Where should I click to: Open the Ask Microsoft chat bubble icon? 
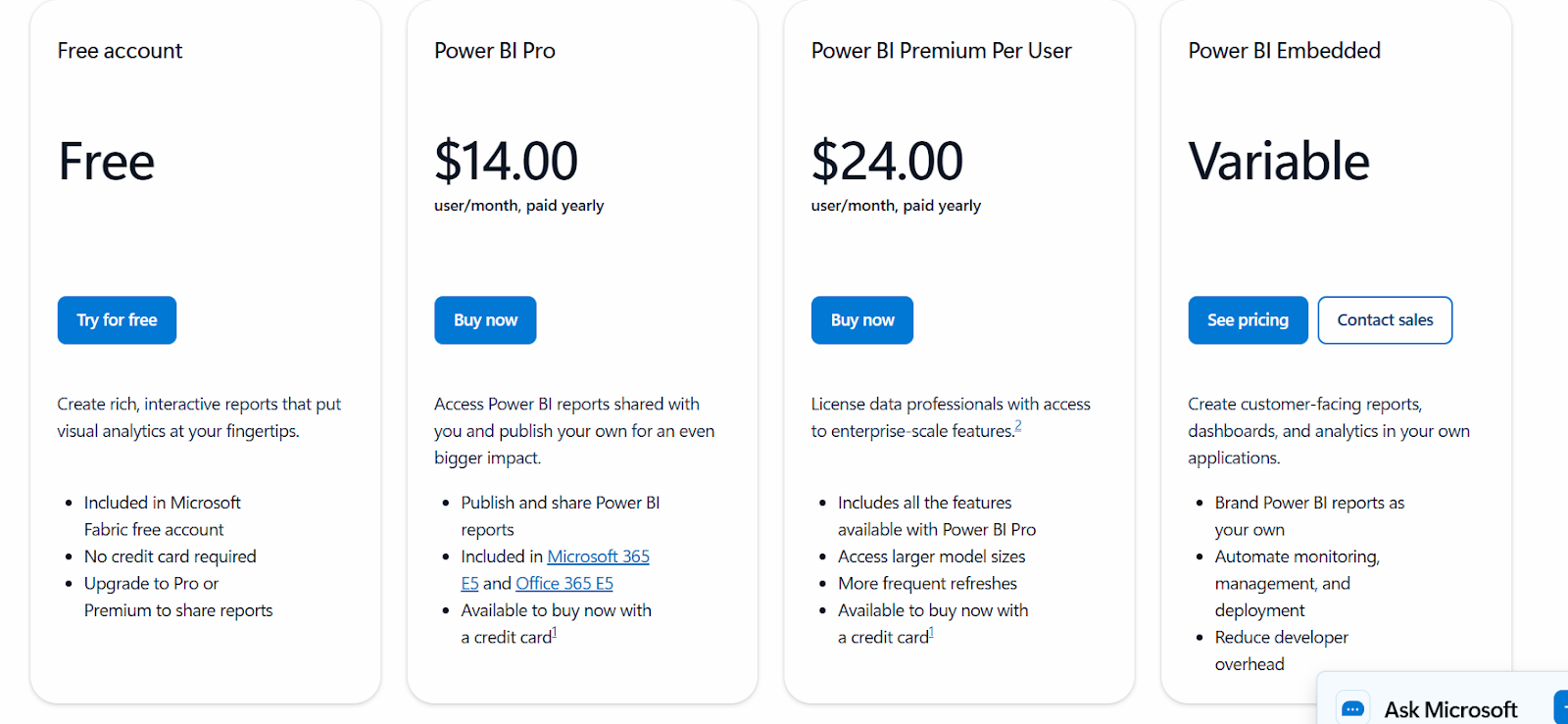tap(1353, 708)
